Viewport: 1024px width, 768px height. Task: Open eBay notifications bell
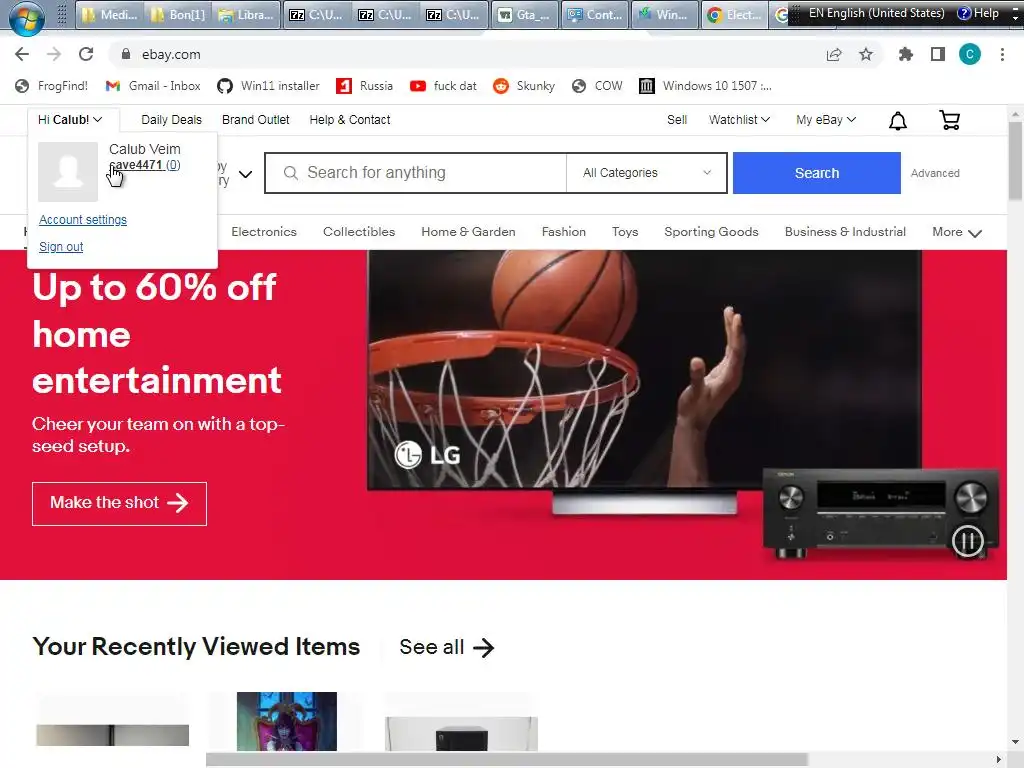tap(898, 121)
